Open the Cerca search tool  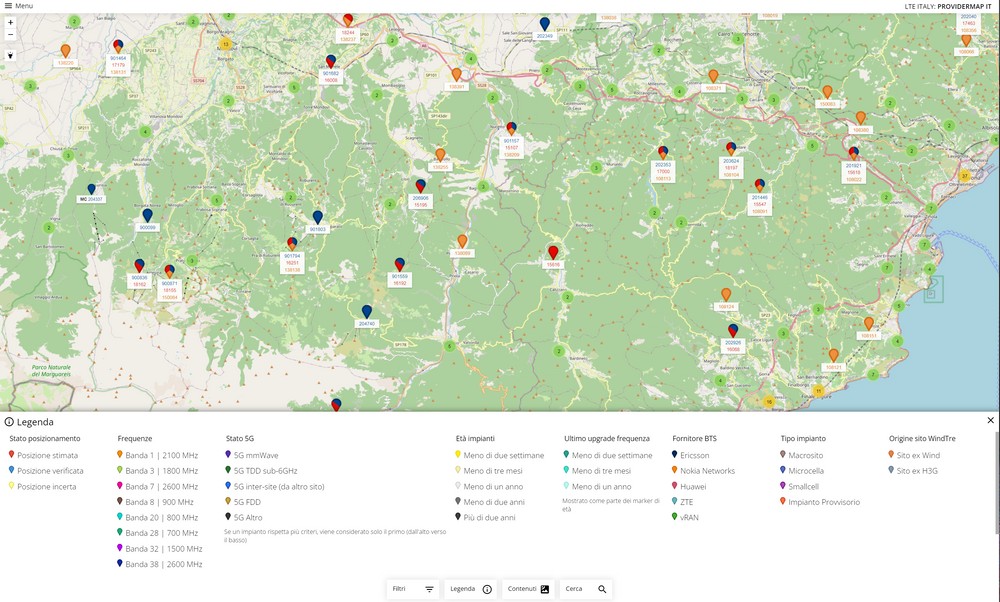pos(586,589)
